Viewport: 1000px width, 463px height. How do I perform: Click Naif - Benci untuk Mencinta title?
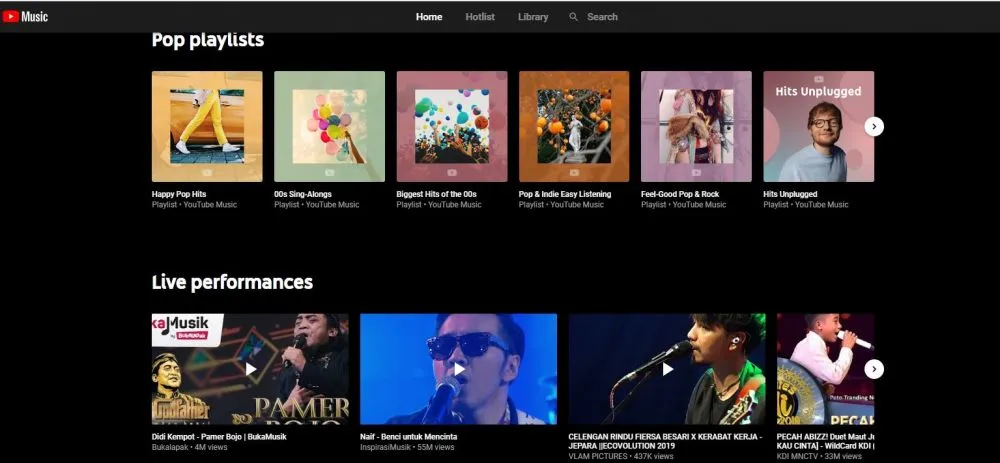(x=408, y=437)
